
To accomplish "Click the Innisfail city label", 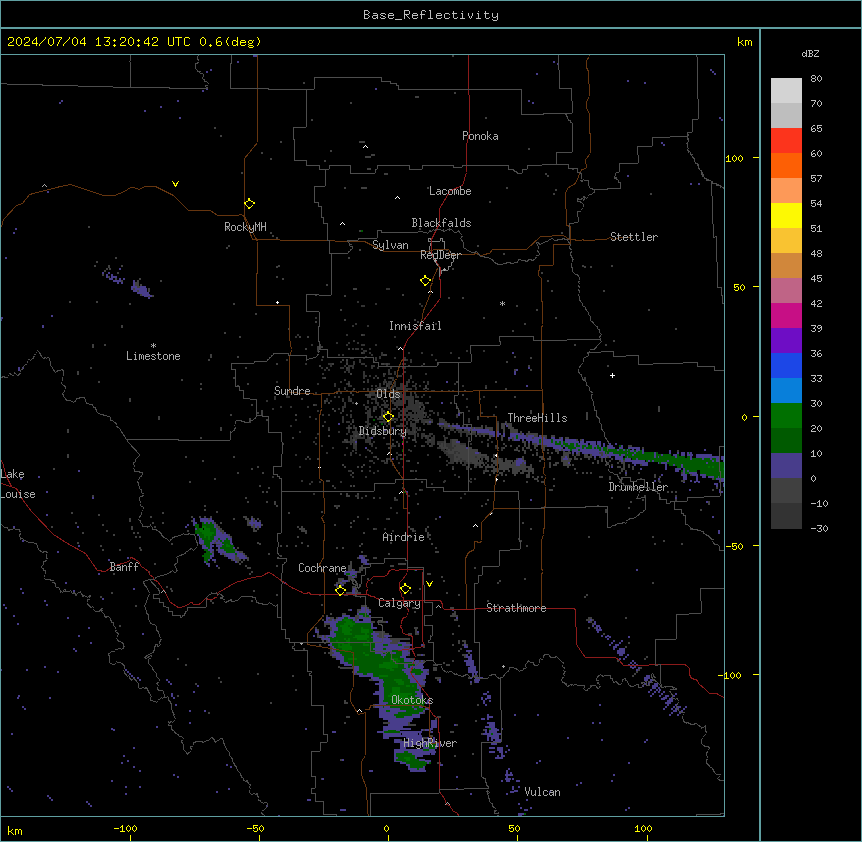I will click(x=415, y=326).
